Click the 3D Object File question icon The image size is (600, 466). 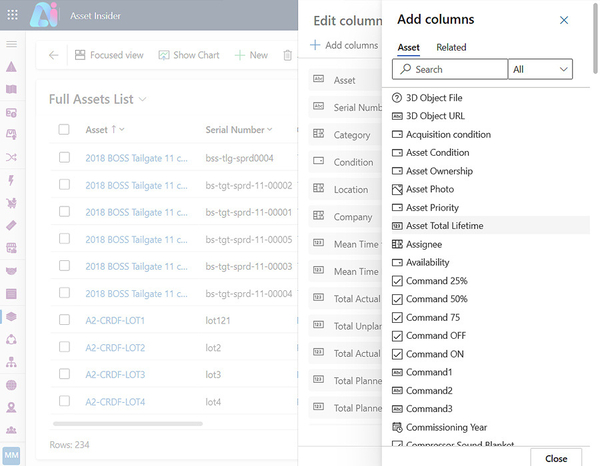click(397, 98)
